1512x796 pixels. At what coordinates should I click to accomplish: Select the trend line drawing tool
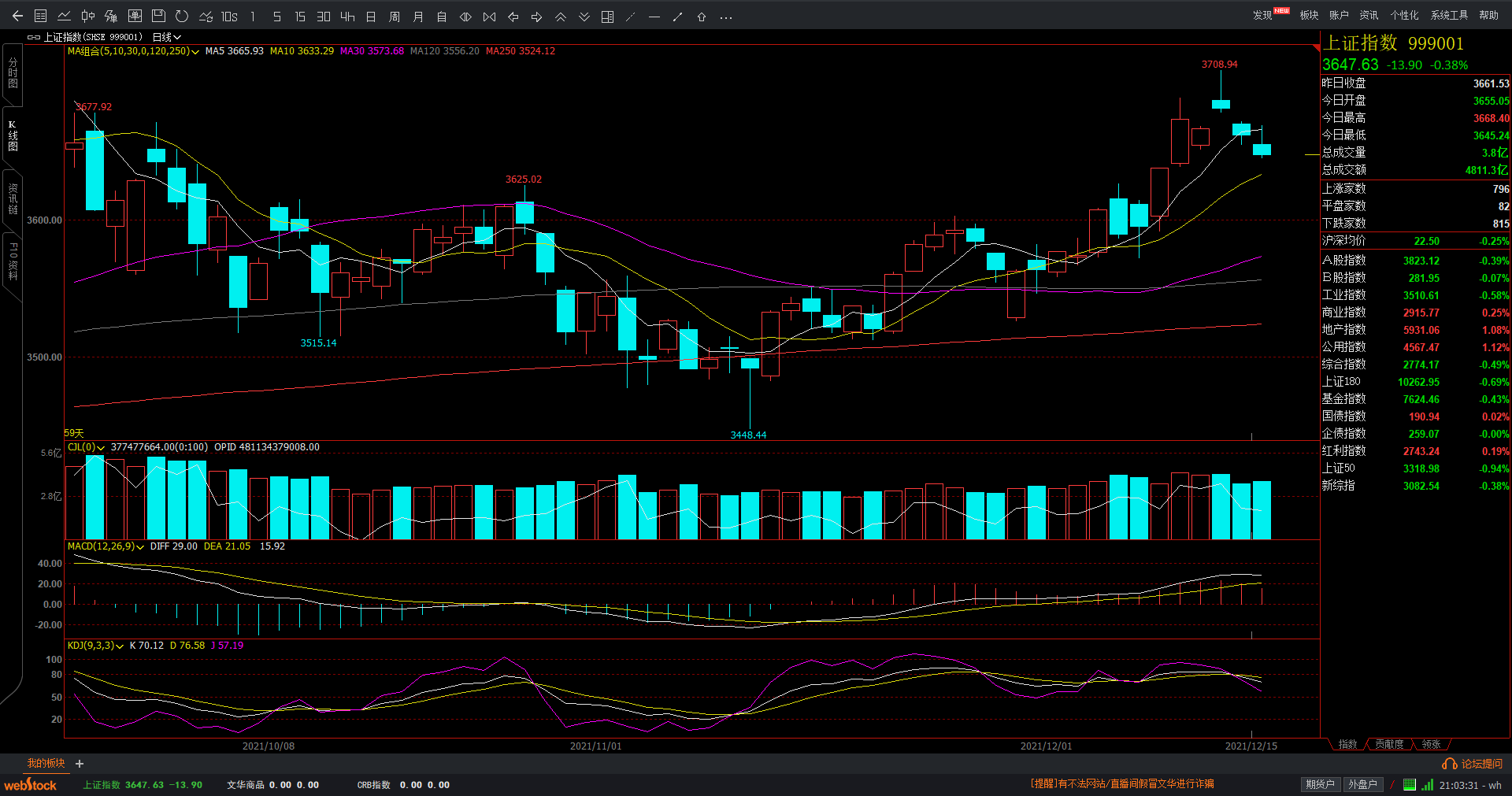tap(677, 17)
